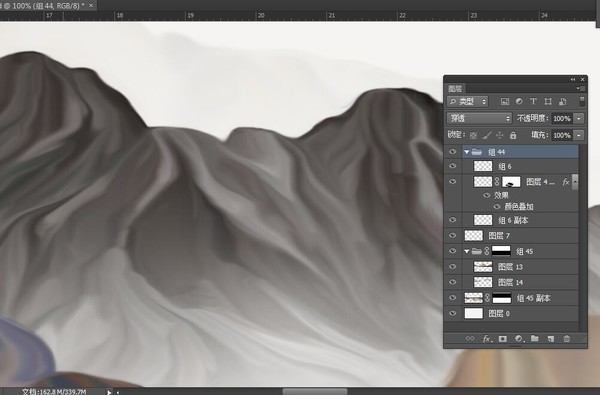Toggle the 效果 effects visibility eye

coord(487,195)
